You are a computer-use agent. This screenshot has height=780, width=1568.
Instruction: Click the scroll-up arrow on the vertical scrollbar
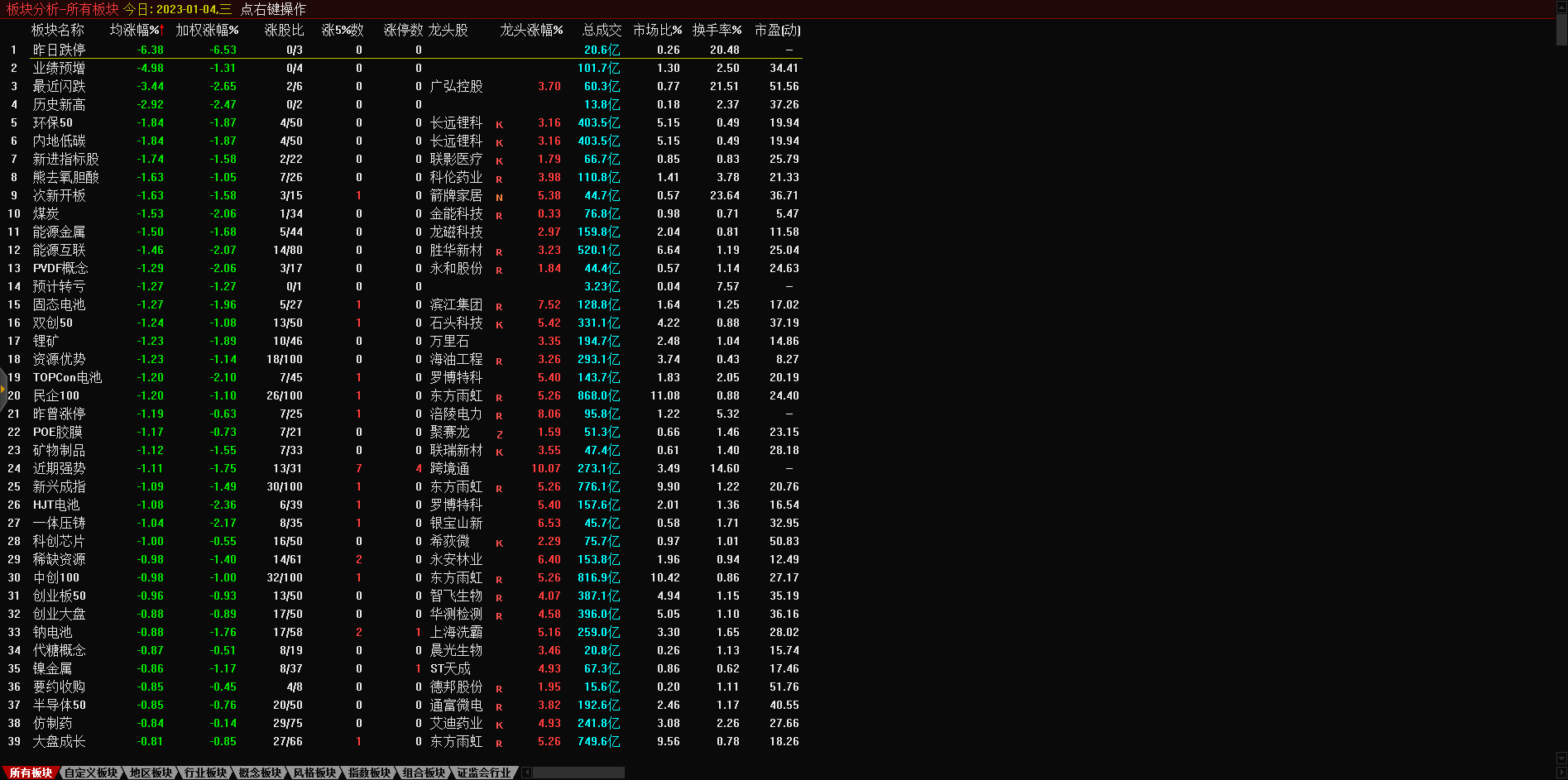pos(1561,5)
